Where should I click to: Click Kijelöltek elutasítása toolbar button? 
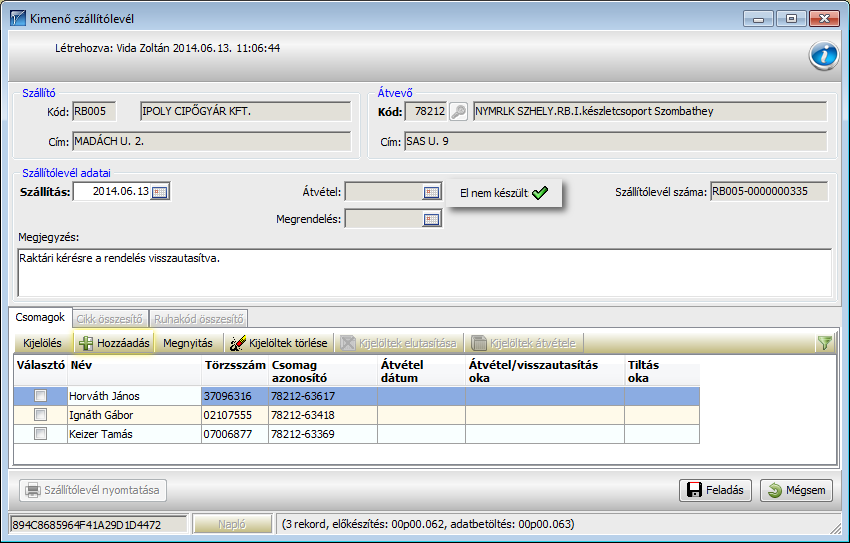pos(398,343)
